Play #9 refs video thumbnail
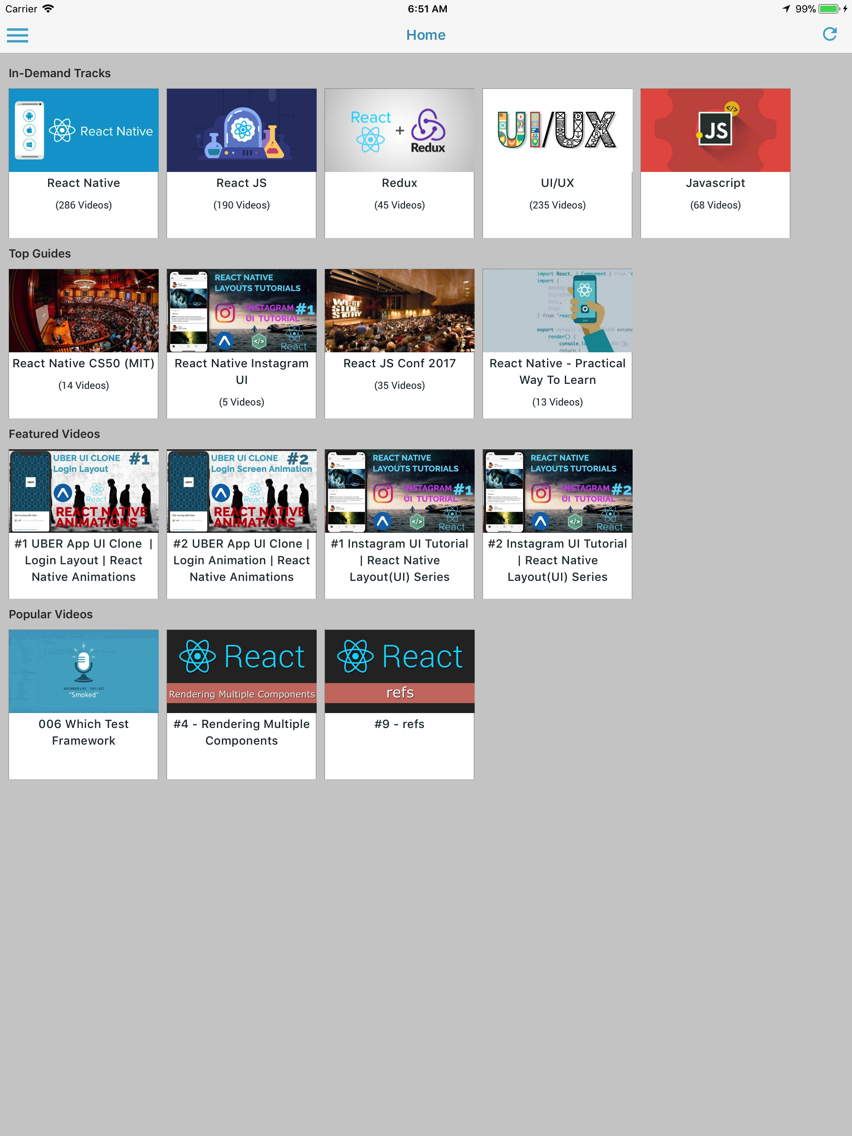This screenshot has height=1136, width=852. pyautogui.click(x=399, y=672)
